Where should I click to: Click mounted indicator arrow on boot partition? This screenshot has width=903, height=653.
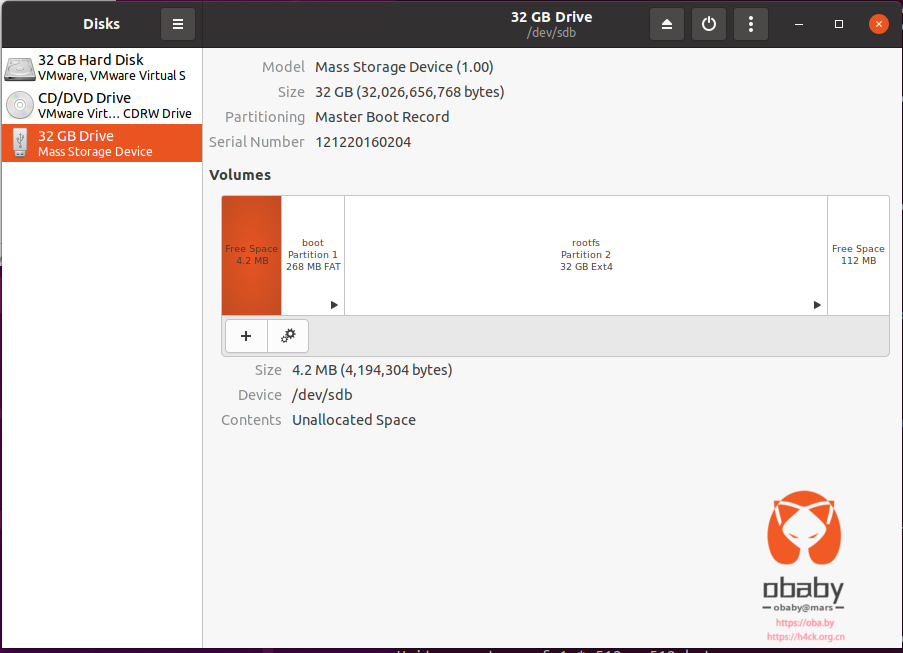point(334,305)
